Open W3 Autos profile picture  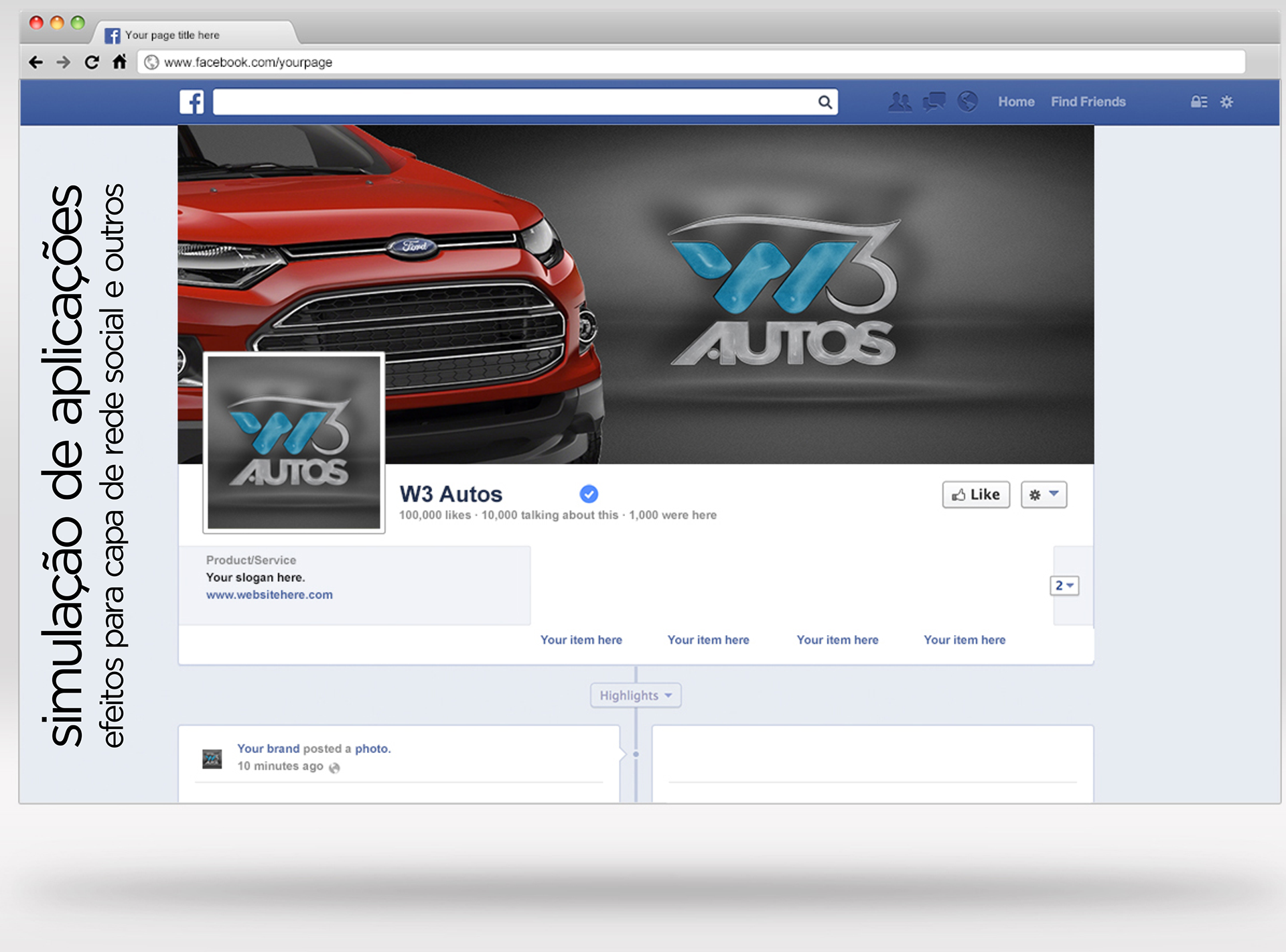pos(294,442)
